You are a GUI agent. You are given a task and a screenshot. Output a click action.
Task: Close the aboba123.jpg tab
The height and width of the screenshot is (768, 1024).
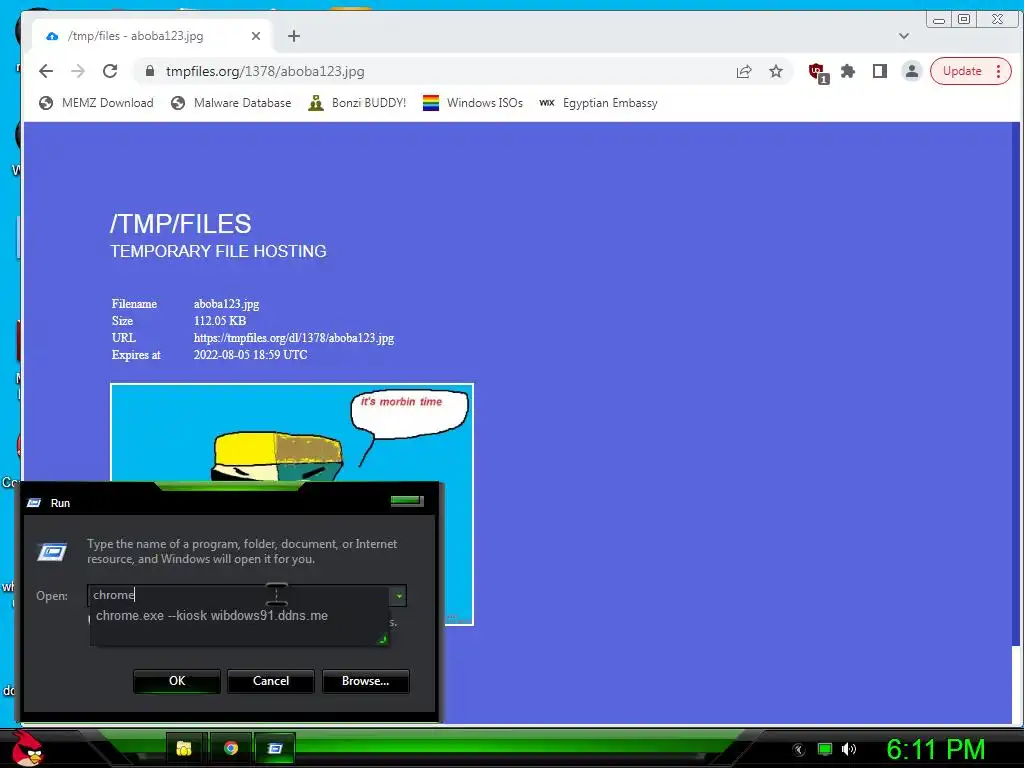(x=256, y=36)
